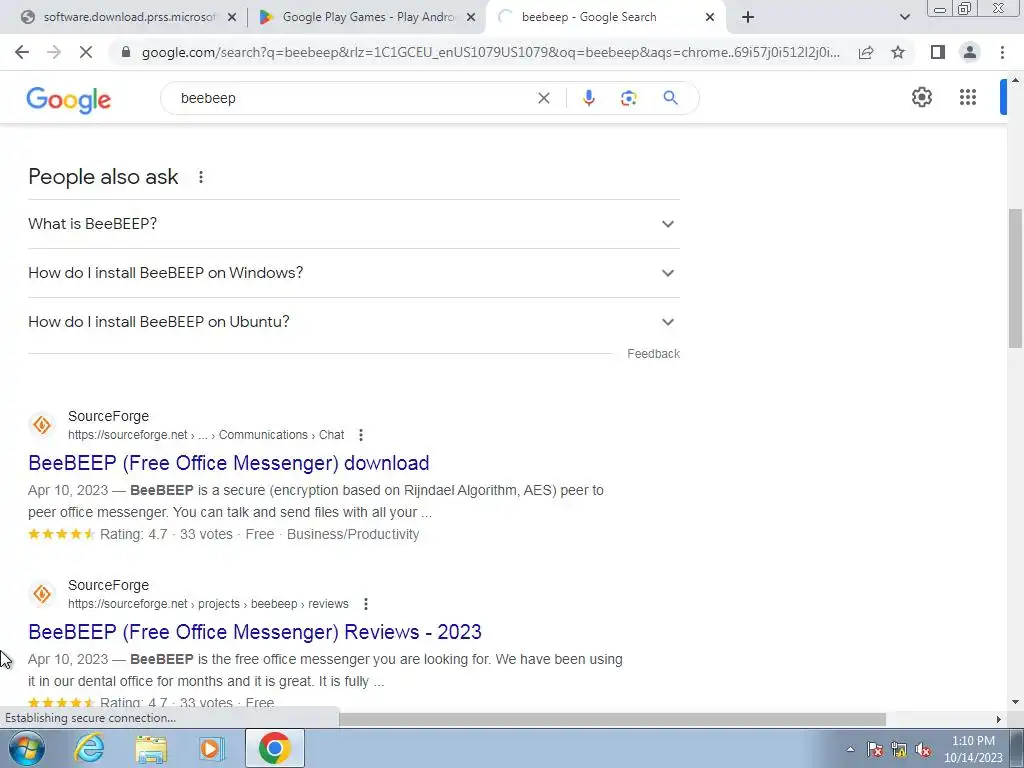
Task: Click the forward navigation arrow
Action: tap(54, 52)
